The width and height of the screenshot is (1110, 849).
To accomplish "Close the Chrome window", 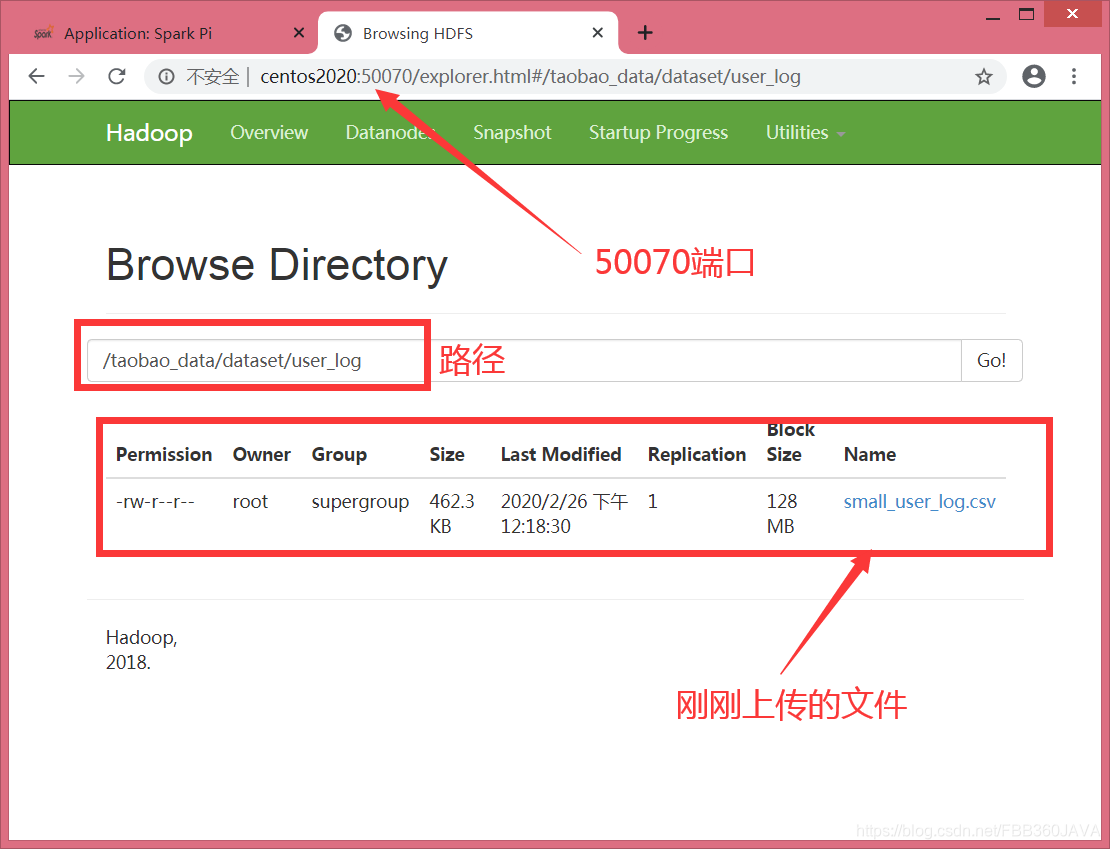I will (1072, 14).
